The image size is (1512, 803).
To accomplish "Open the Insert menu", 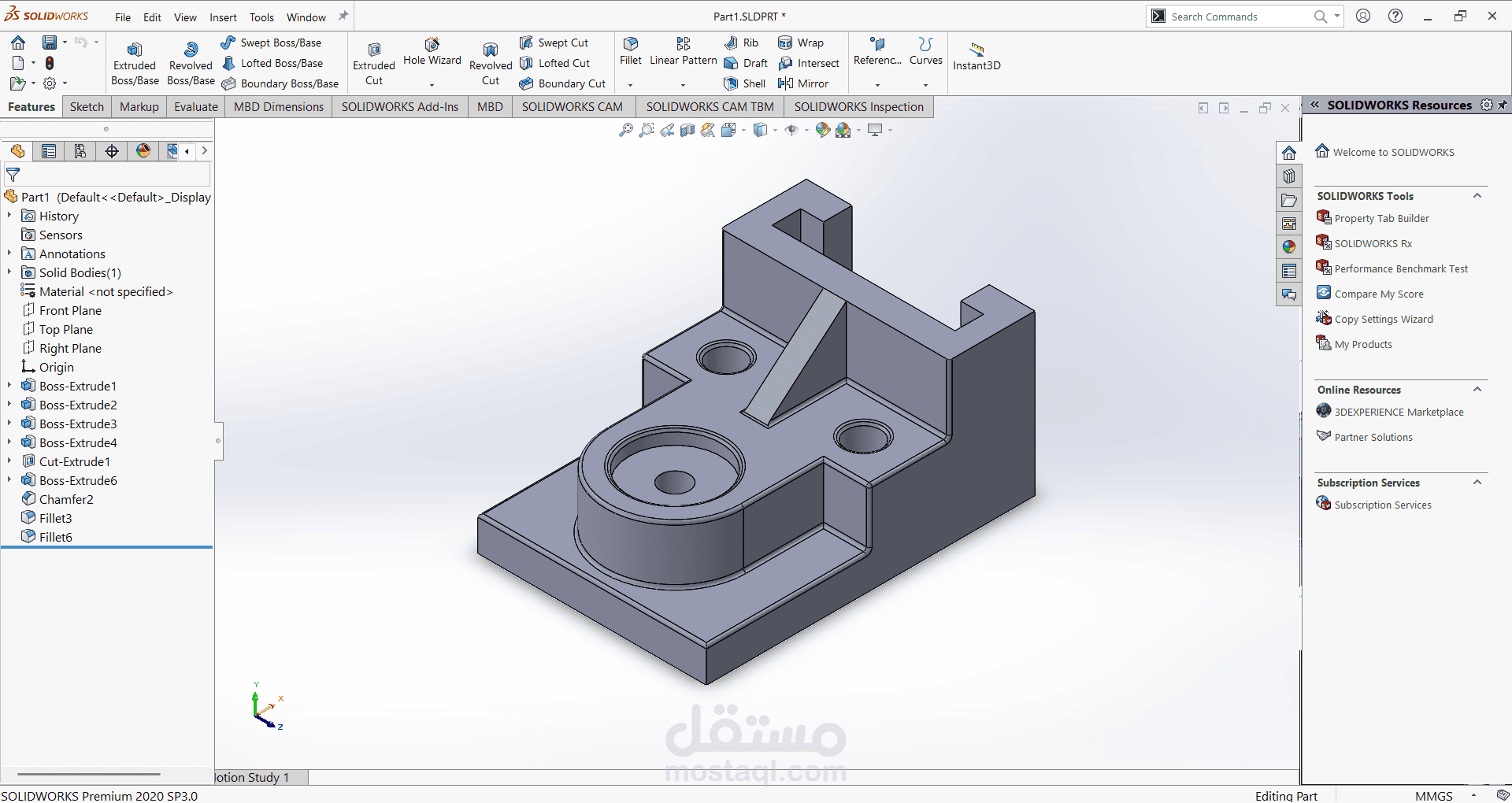I will coord(223,17).
